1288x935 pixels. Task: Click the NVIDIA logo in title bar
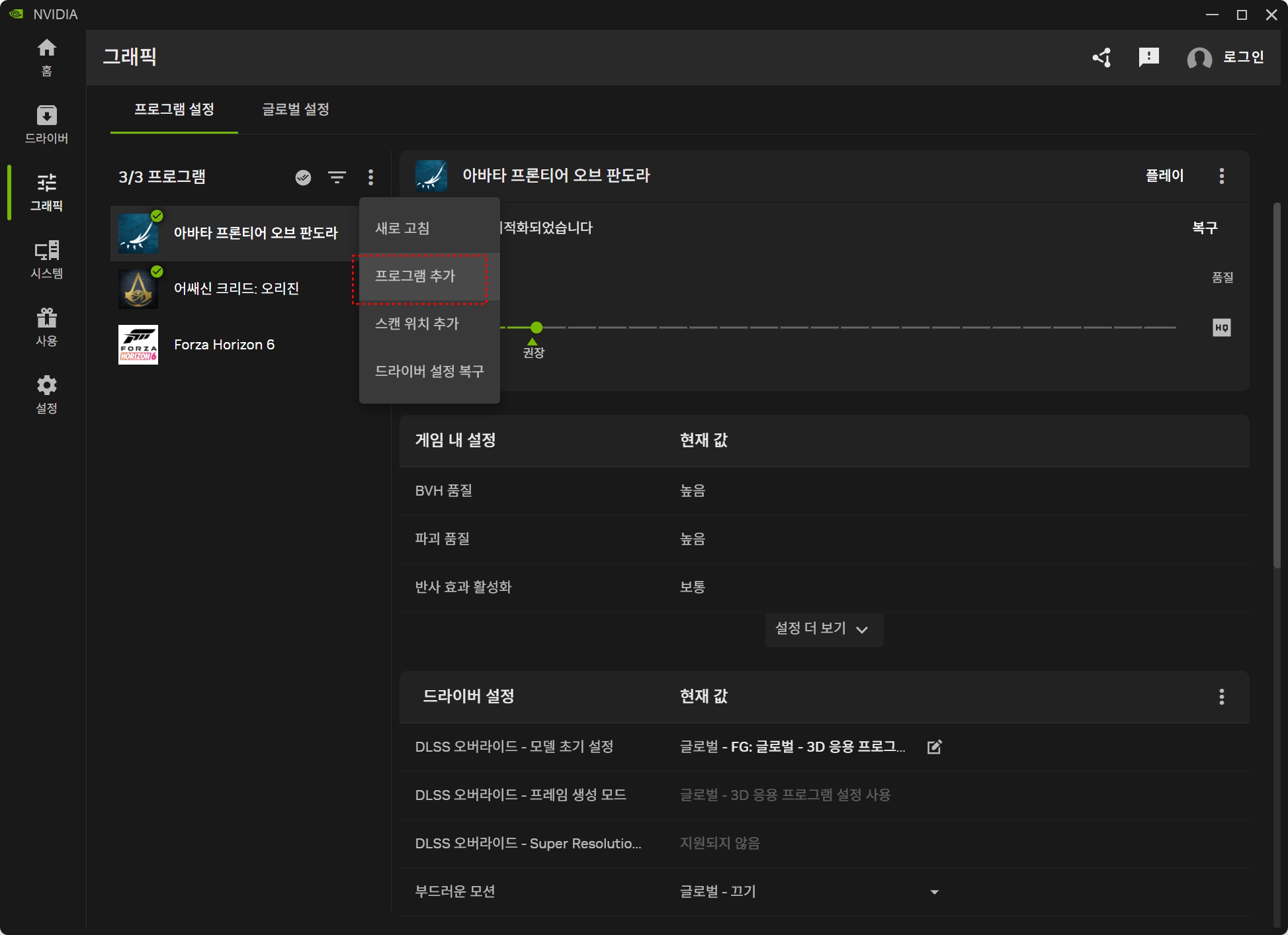(x=17, y=14)
